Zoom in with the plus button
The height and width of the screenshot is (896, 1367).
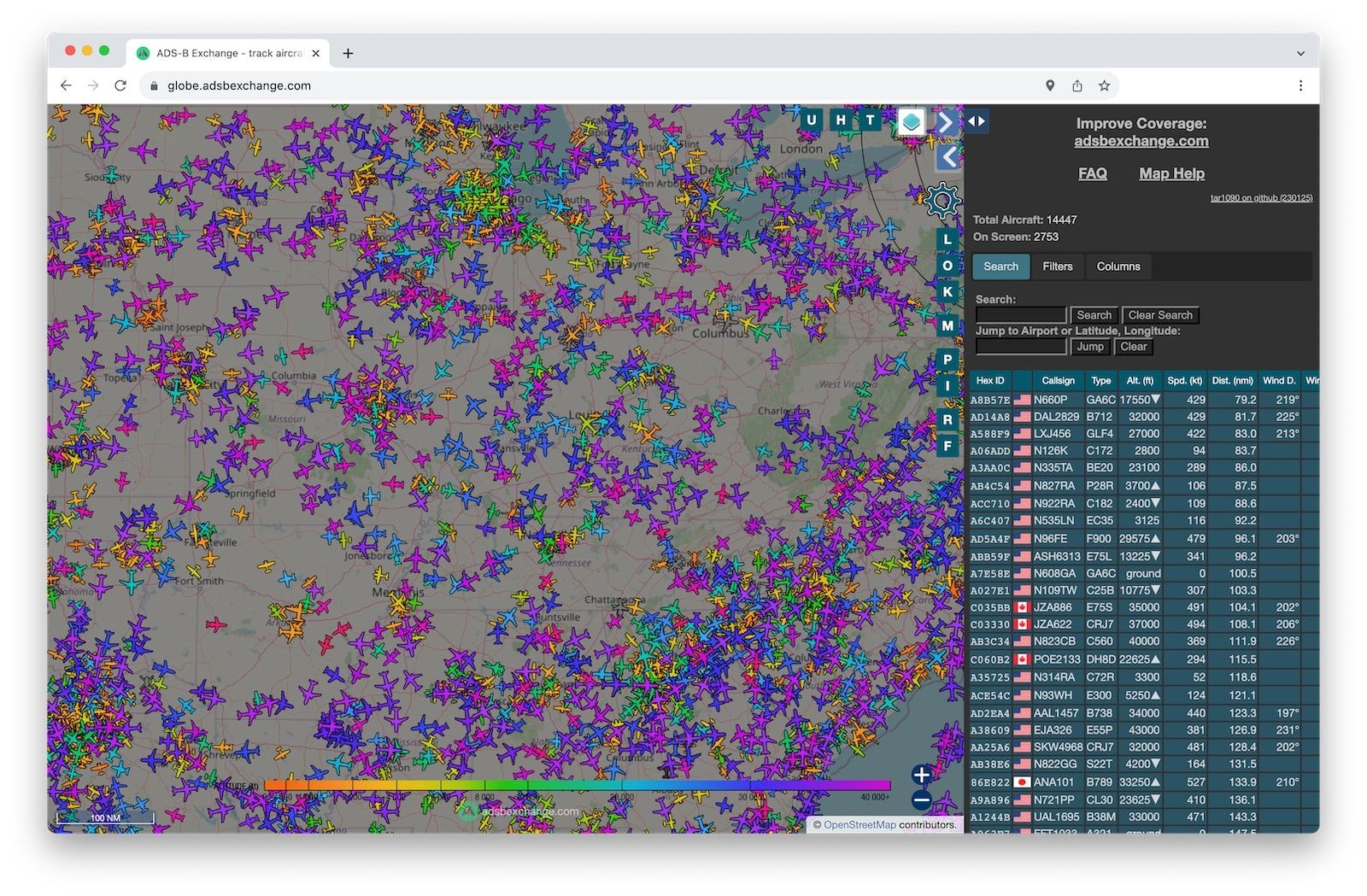pos(921,775)
